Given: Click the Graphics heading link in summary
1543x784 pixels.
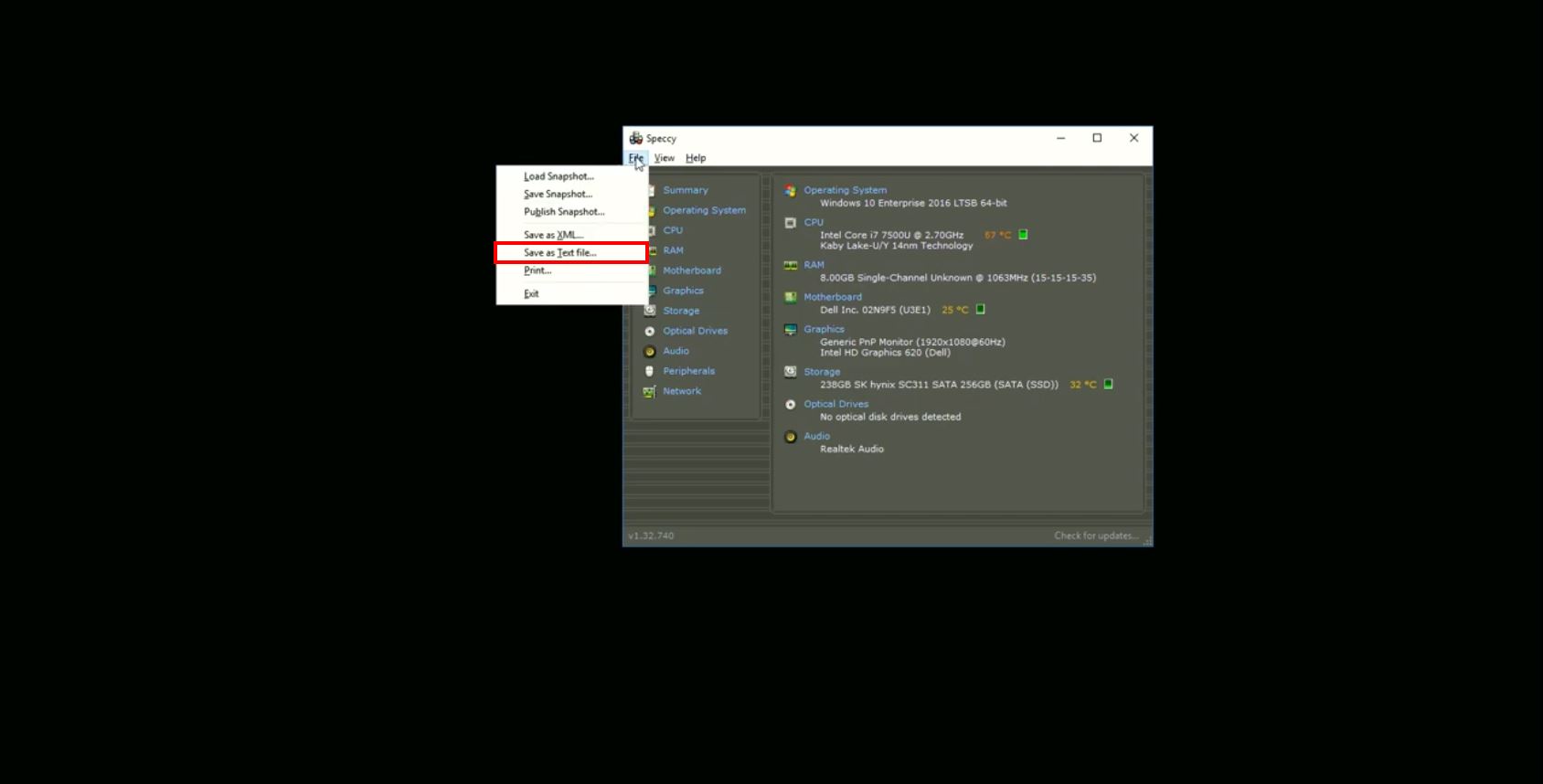Looking at the screenshot, I should (x=825, y=329).
